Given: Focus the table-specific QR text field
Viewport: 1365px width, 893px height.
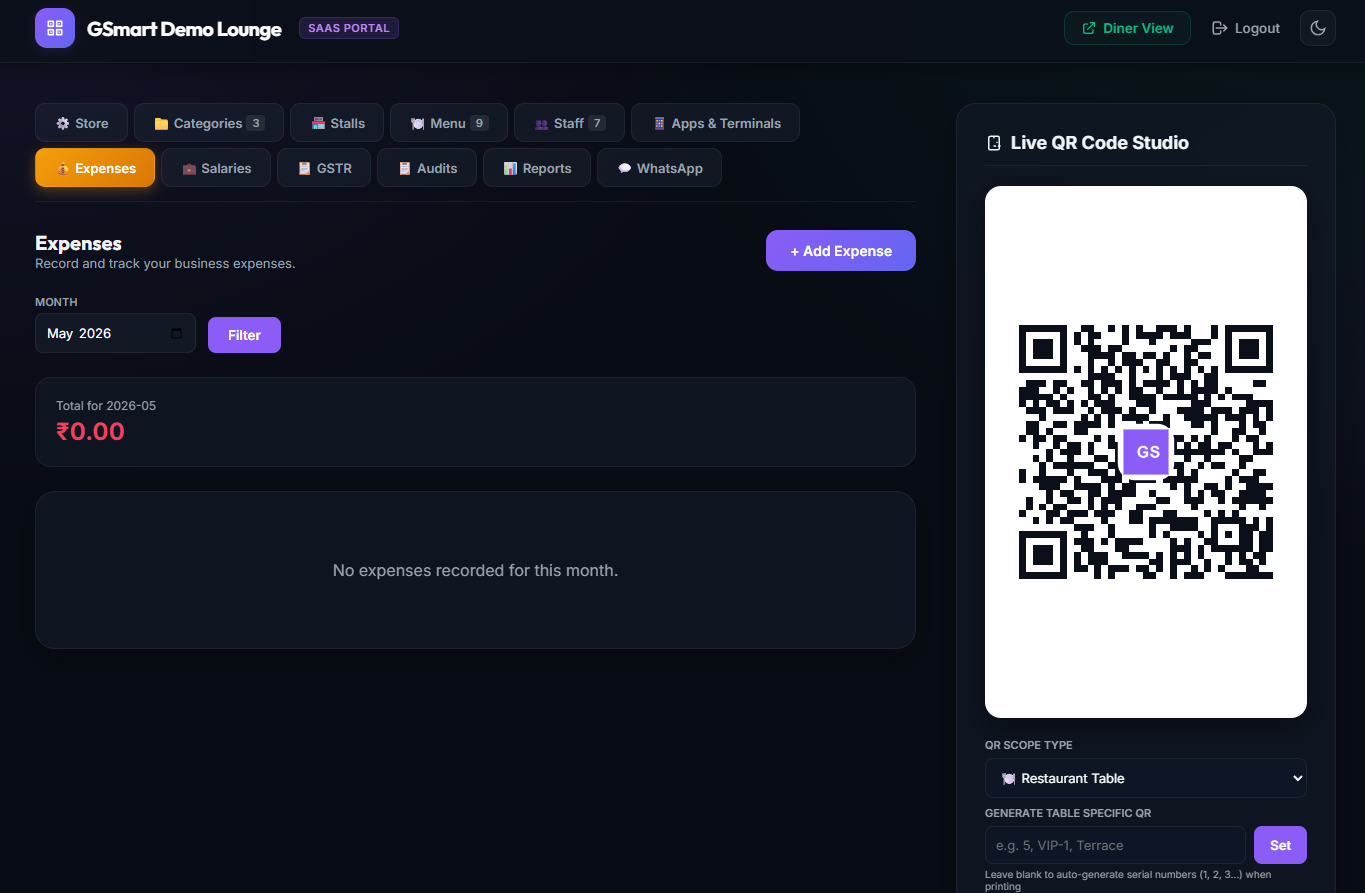Looking at the screenshot, I should coord(1115,845).
